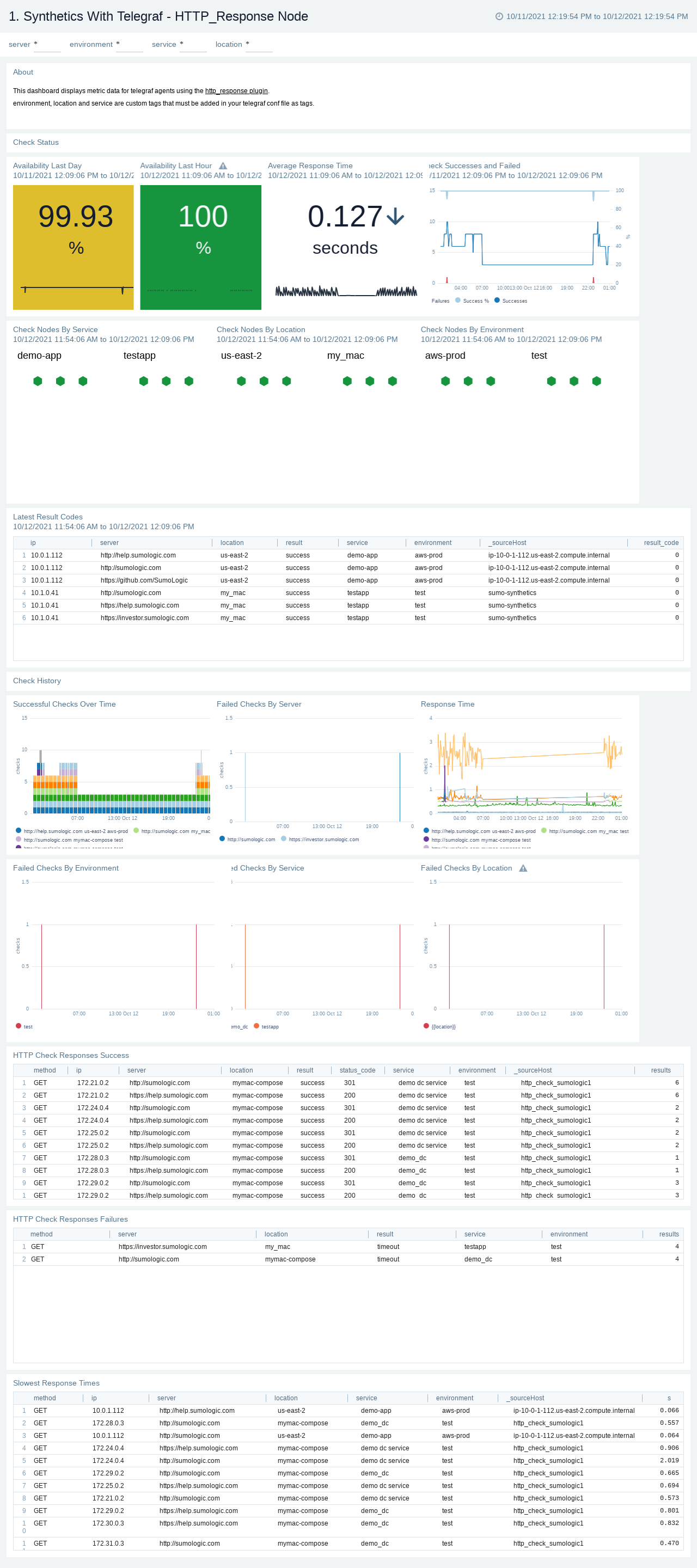Click the last hexagon node under us-east-2

click(x=287, y=381)
